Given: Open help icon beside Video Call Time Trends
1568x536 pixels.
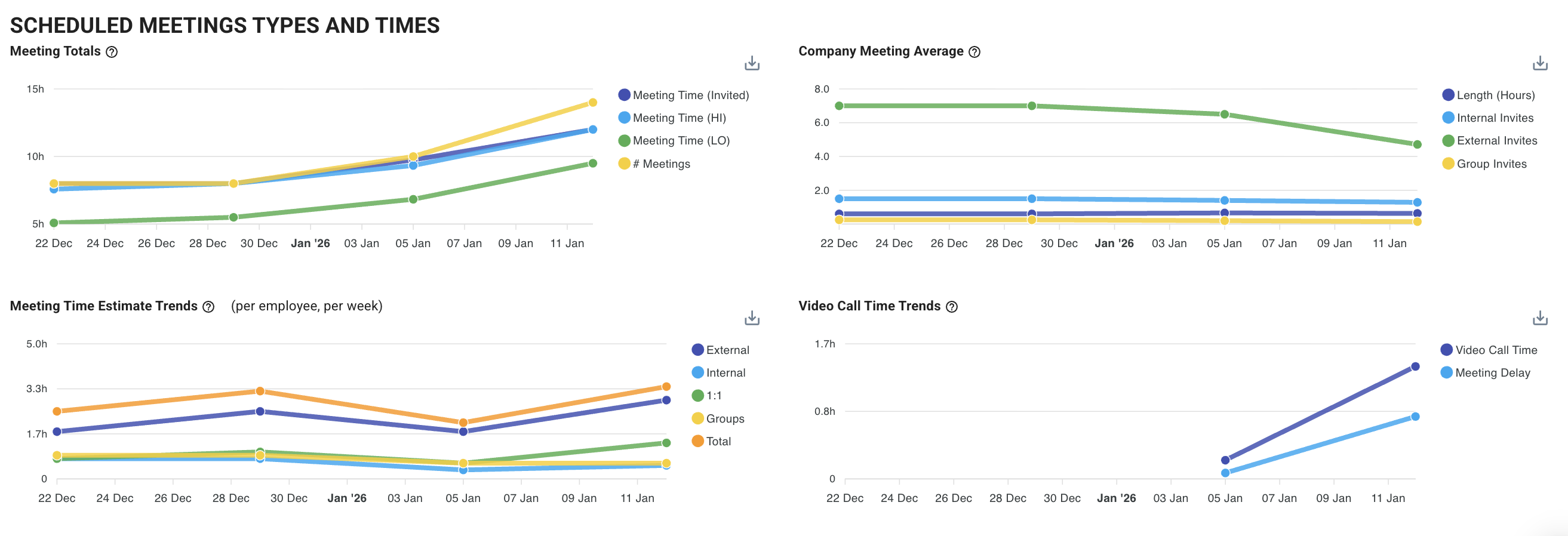Looking at the screenshot, I should click(951, 307).
